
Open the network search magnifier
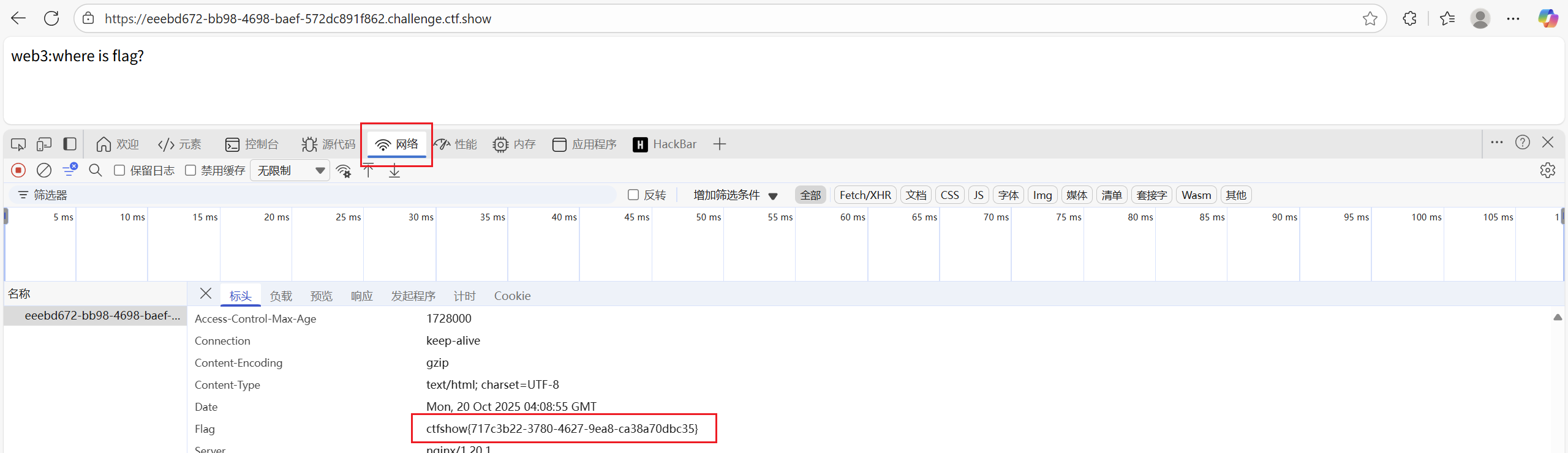point(95,170)
